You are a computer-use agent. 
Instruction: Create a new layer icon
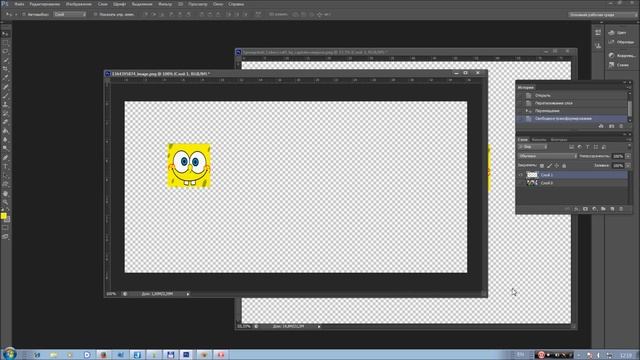tap(612, 209)
